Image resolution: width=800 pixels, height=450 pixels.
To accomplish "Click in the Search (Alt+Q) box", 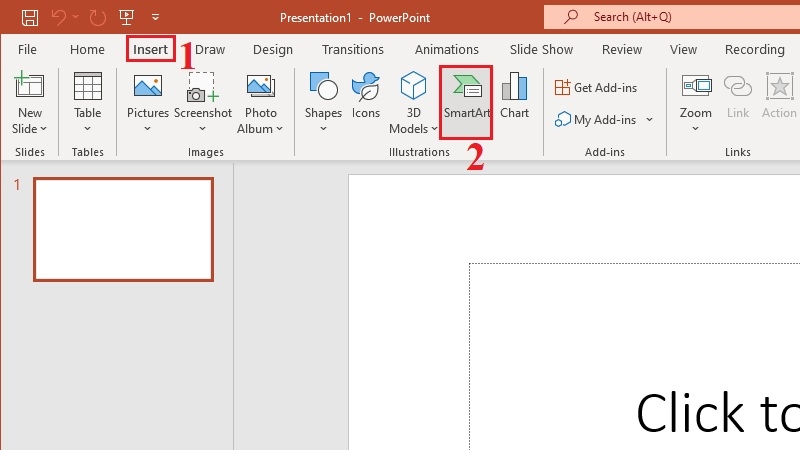I will 671,17.
